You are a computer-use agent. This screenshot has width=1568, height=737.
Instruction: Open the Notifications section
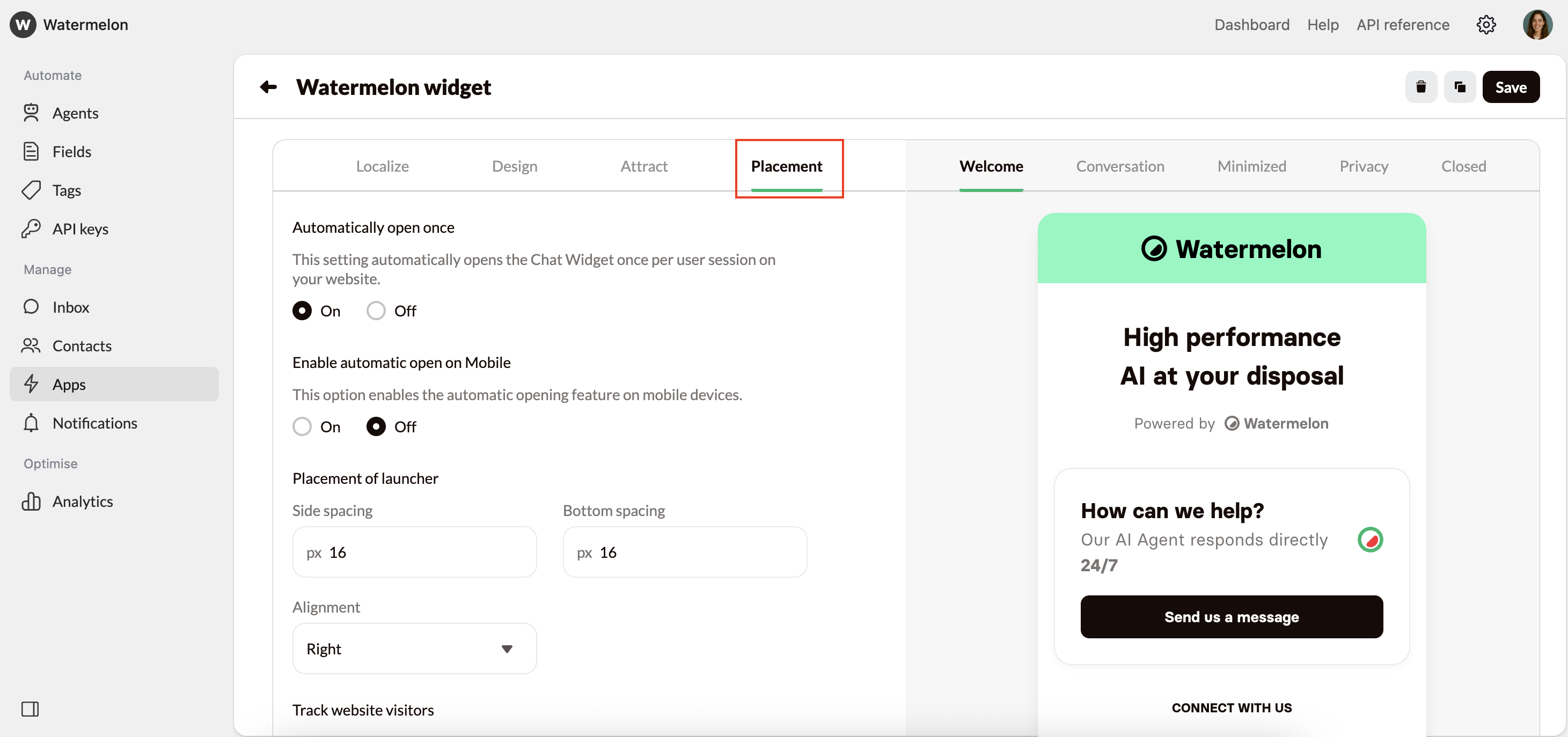[94, 422]
